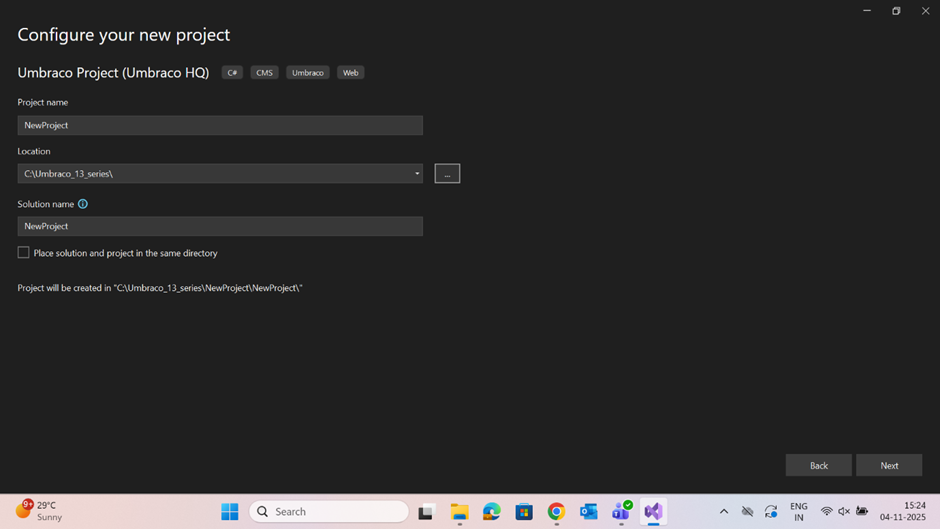Click the Next button

(x=889, y=465)
